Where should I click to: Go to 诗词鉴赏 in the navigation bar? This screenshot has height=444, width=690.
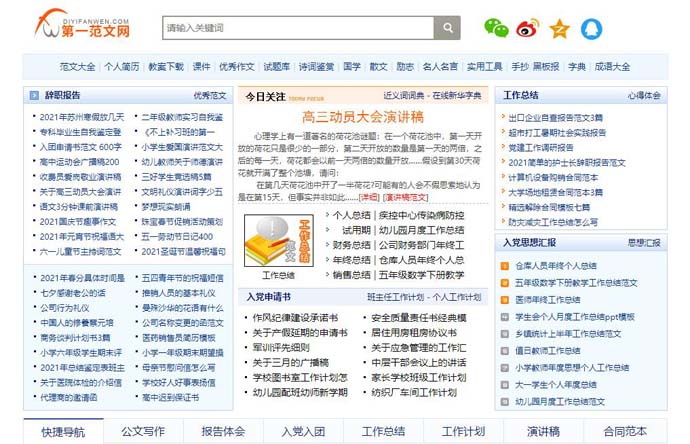tap(316, 67)
